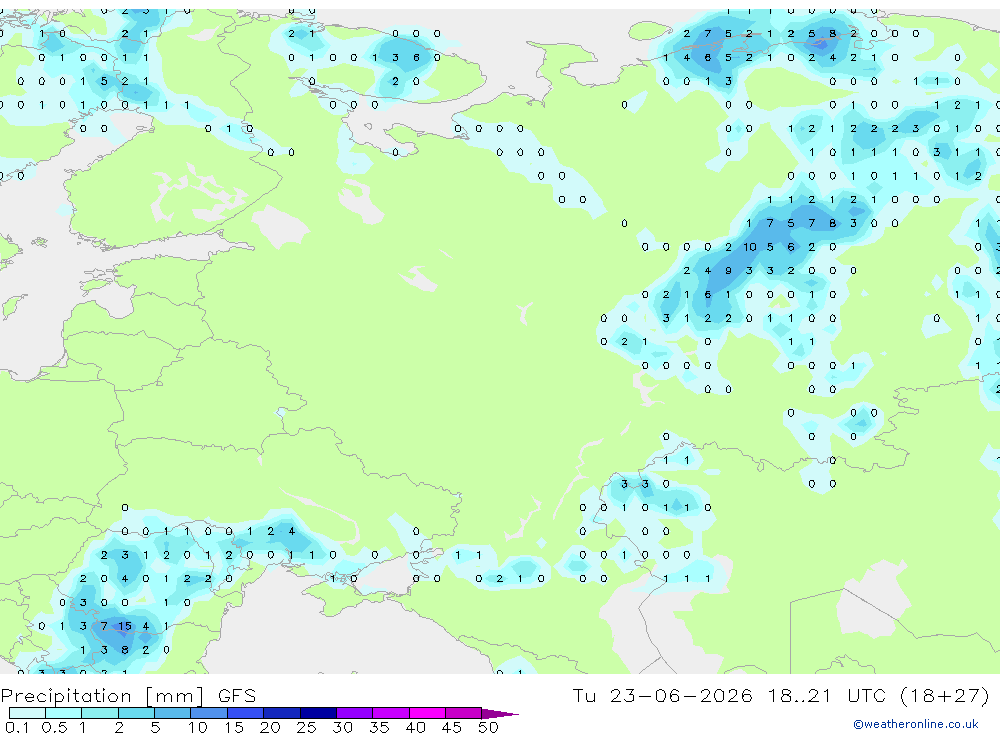Click the 30–35 mm violet legend box

(x=355, y=713)
